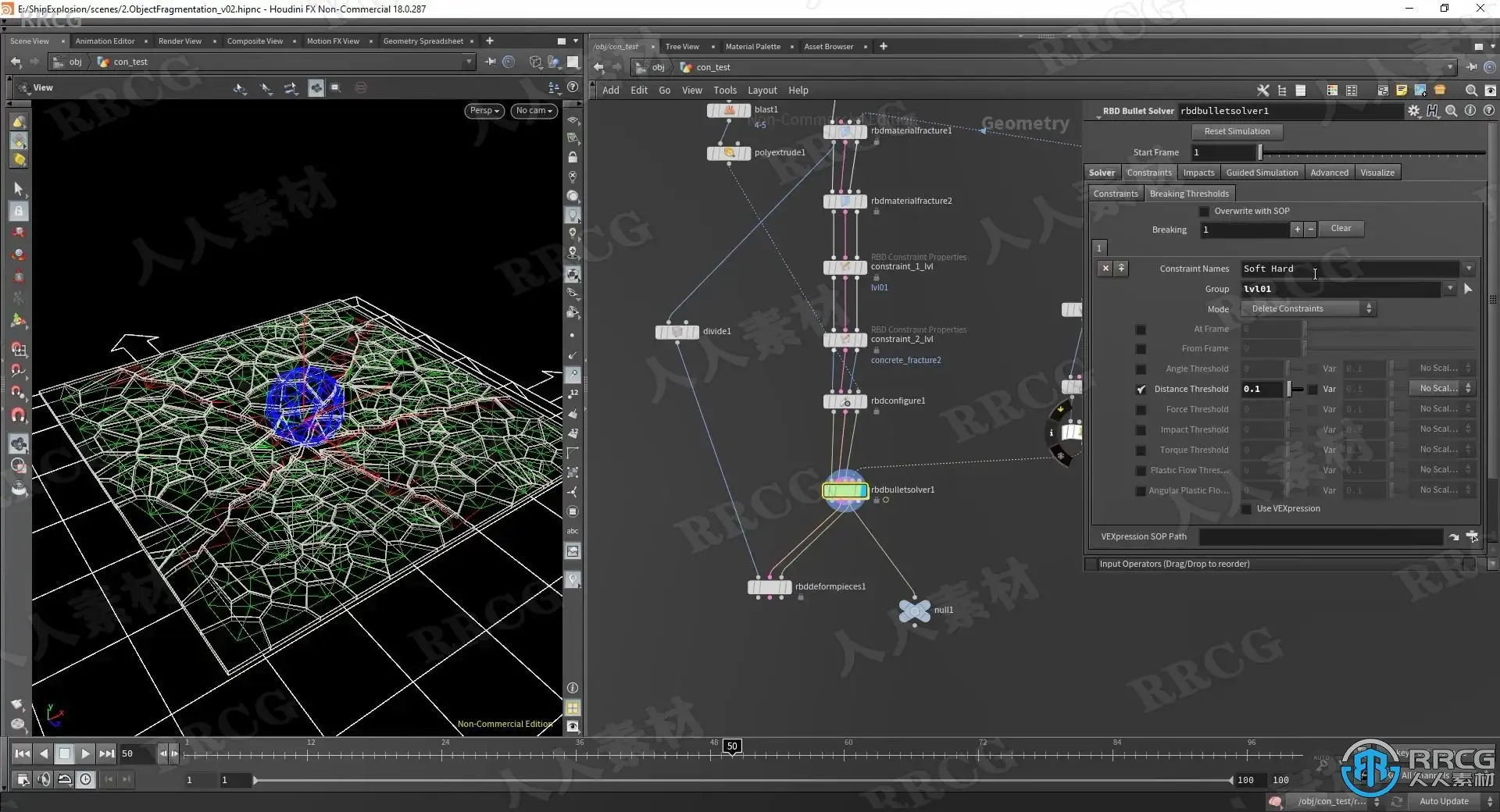The image size is (1500, 812).
Task: Enable the Use VEXpression checkbox
Action: [x=1246, y=509]
